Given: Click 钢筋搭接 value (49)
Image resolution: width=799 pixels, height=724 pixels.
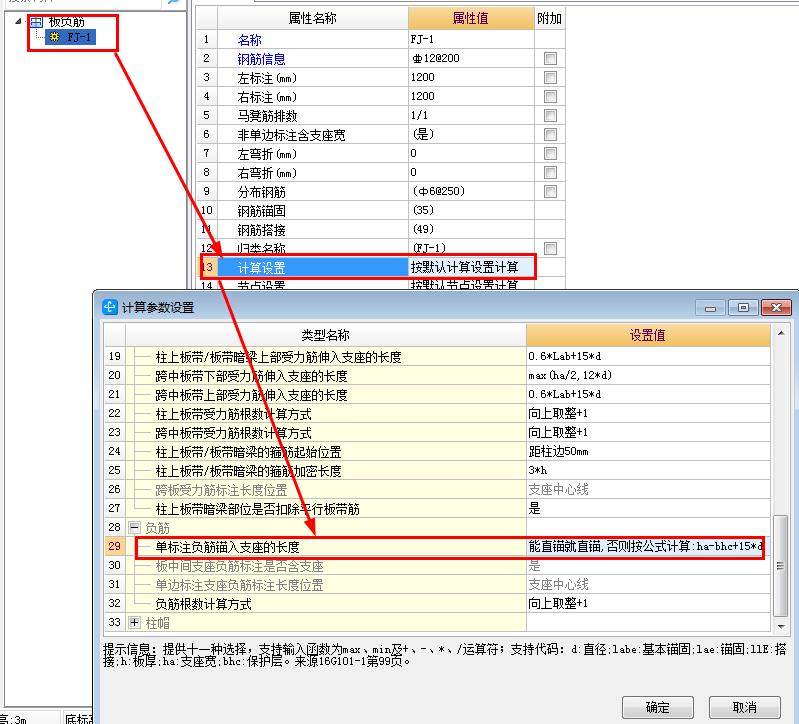Looking at the screenshot, I should [471, 229].
